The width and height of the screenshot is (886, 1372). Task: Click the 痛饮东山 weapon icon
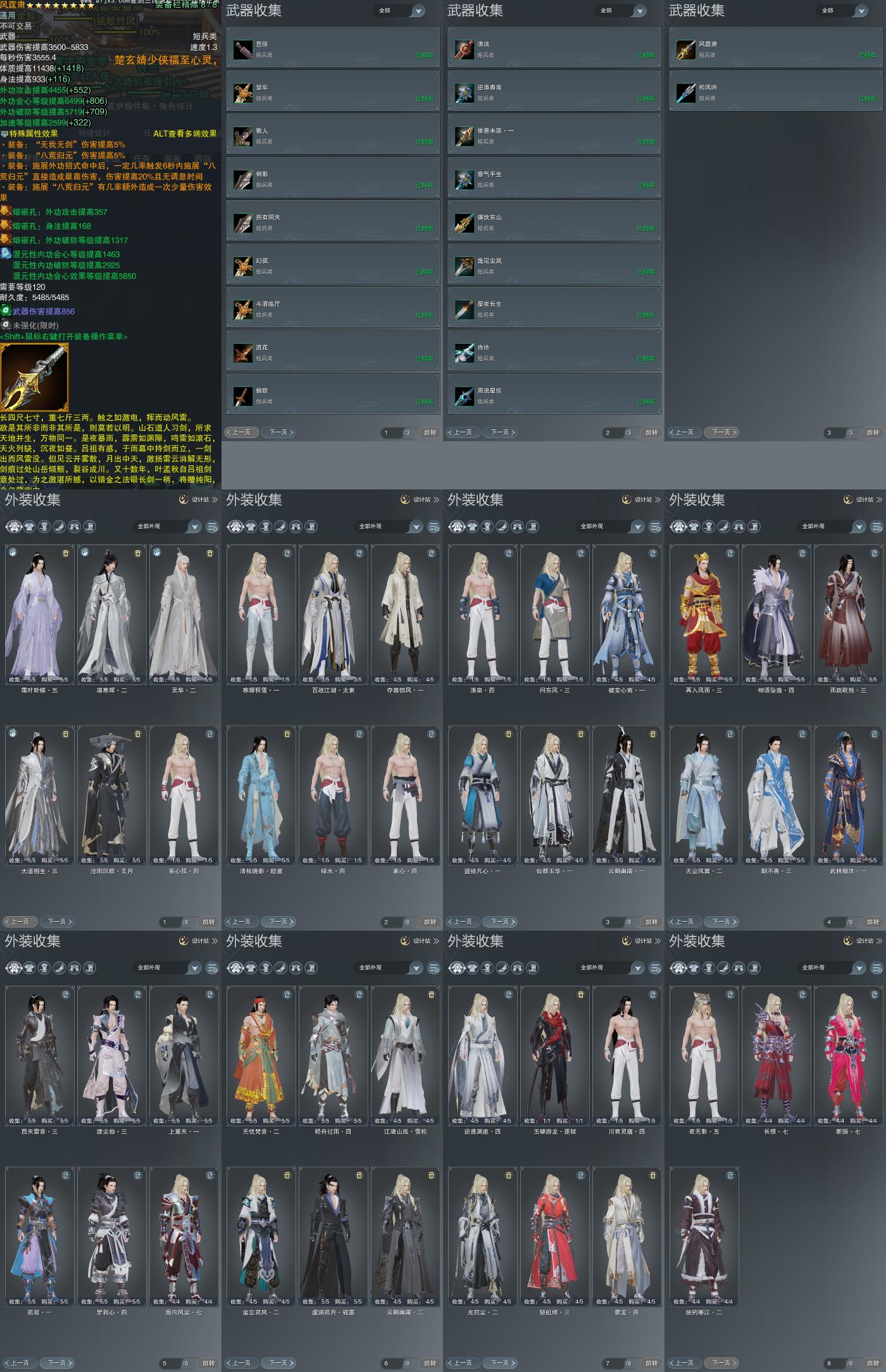465,222
